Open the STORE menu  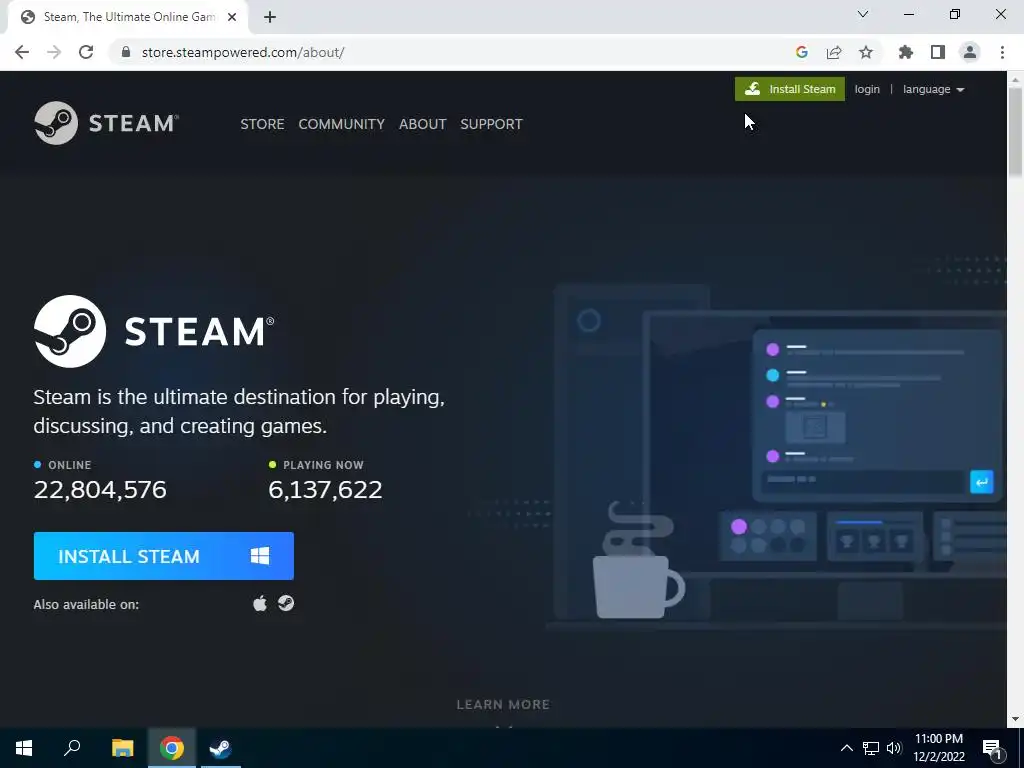[262, 124]
